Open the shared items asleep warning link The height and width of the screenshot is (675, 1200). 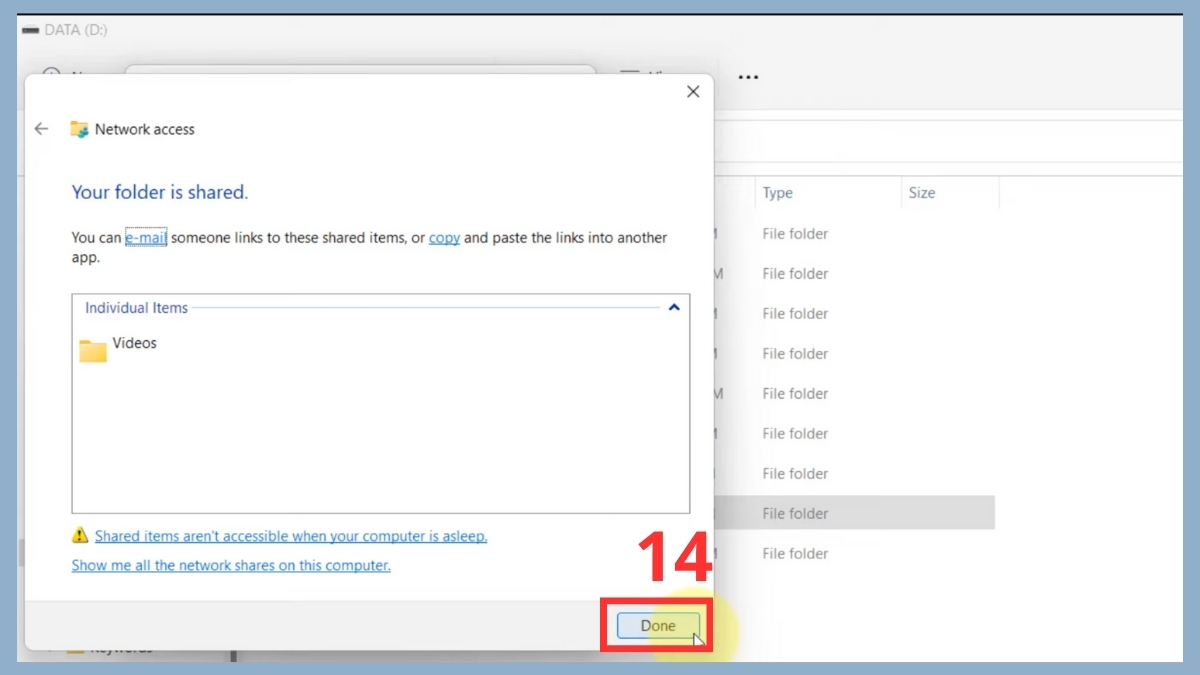point(291,536)
